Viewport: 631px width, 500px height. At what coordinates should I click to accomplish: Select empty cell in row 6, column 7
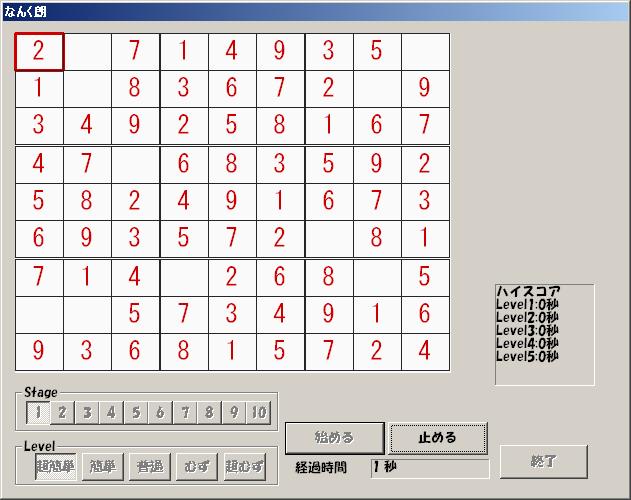(328, 238)
